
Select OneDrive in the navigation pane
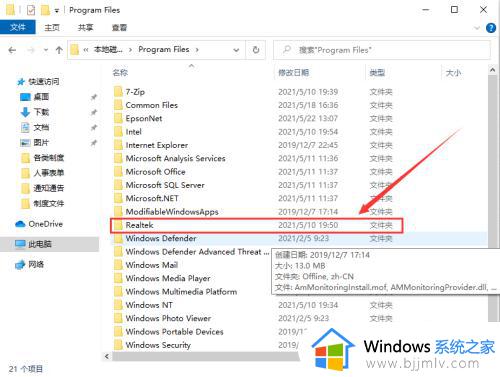[46, 224]
